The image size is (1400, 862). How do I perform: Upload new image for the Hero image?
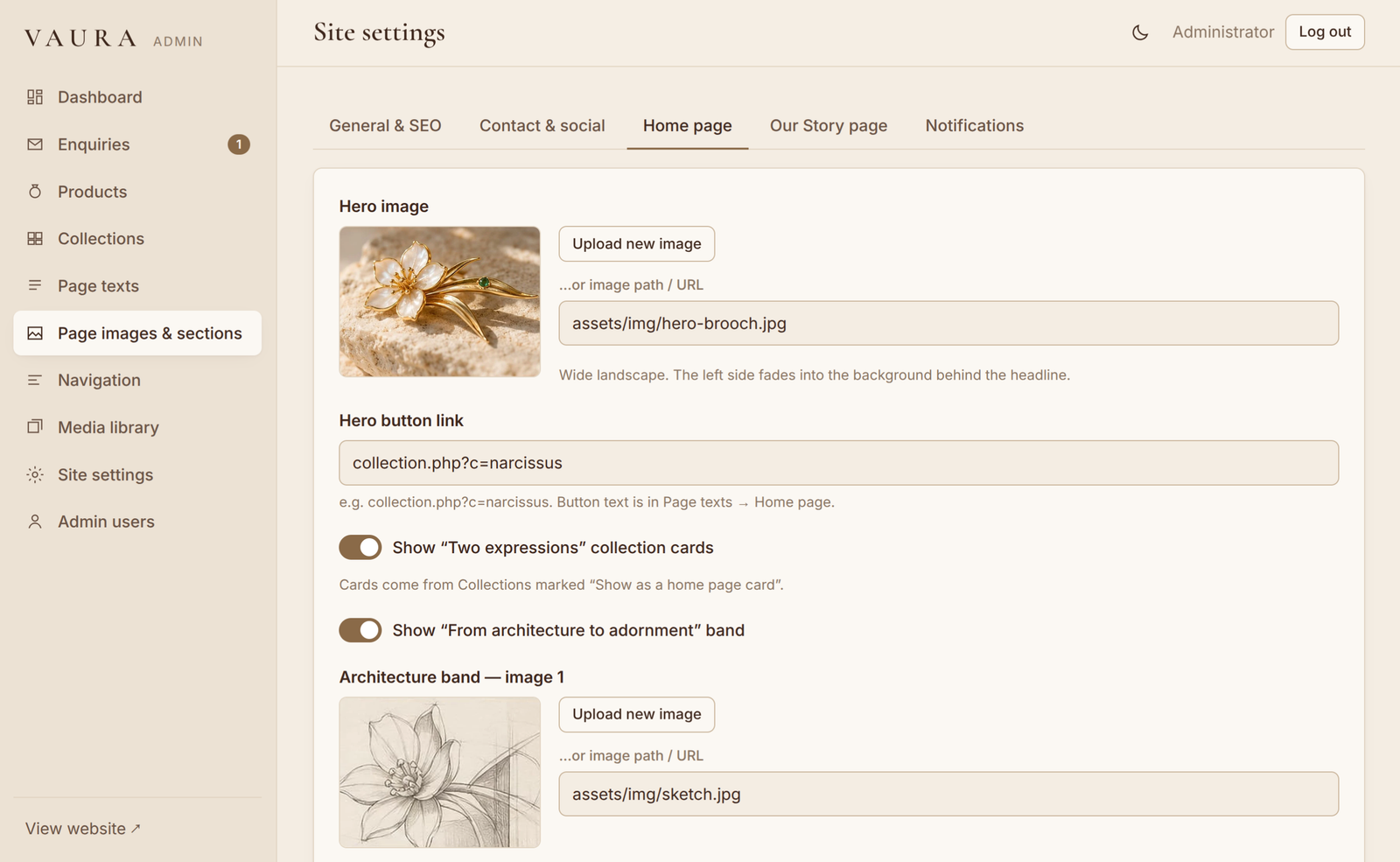click(x=637, y=244)
